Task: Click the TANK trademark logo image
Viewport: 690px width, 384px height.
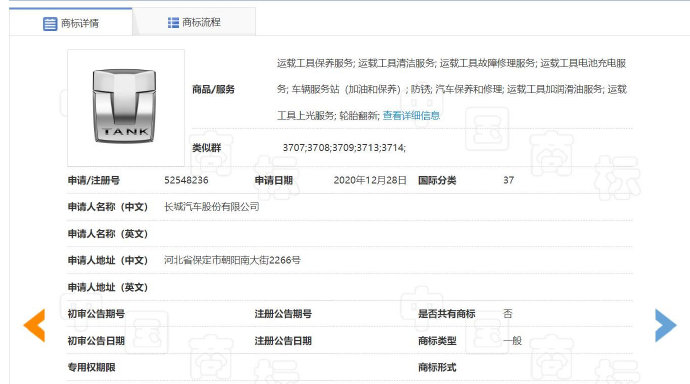Action: (126, 108)
